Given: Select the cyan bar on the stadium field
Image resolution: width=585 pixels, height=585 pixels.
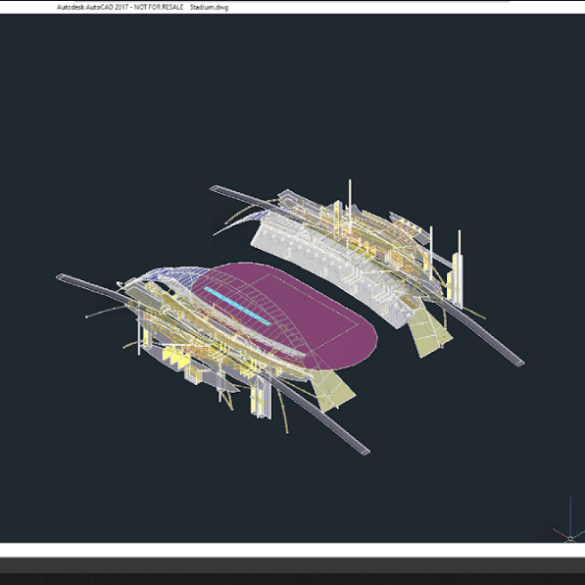Looking at the screenshot, I should point(237,306).
